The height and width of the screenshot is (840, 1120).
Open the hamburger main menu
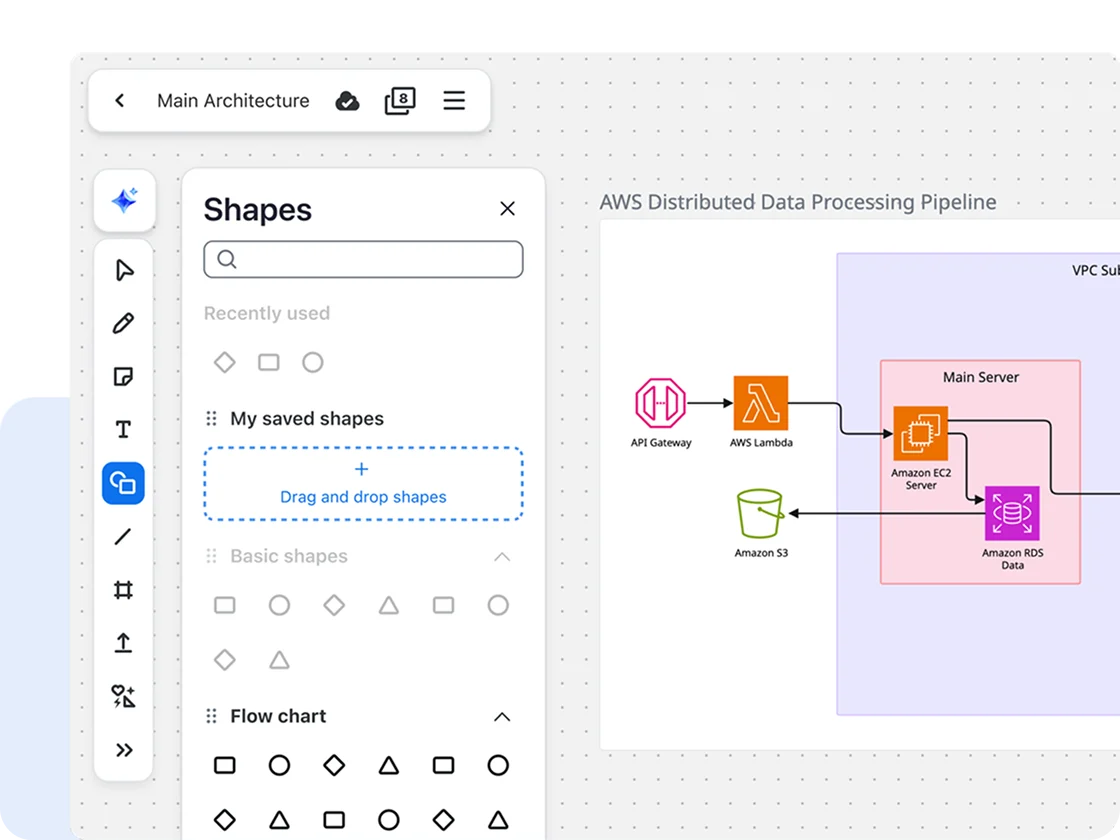click(454, 101)
